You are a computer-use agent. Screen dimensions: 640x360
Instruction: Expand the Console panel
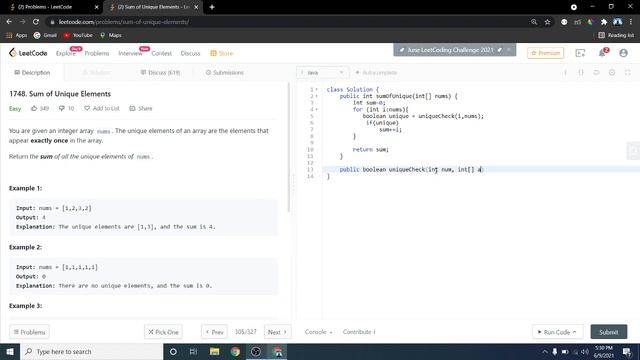click(318, 332)
